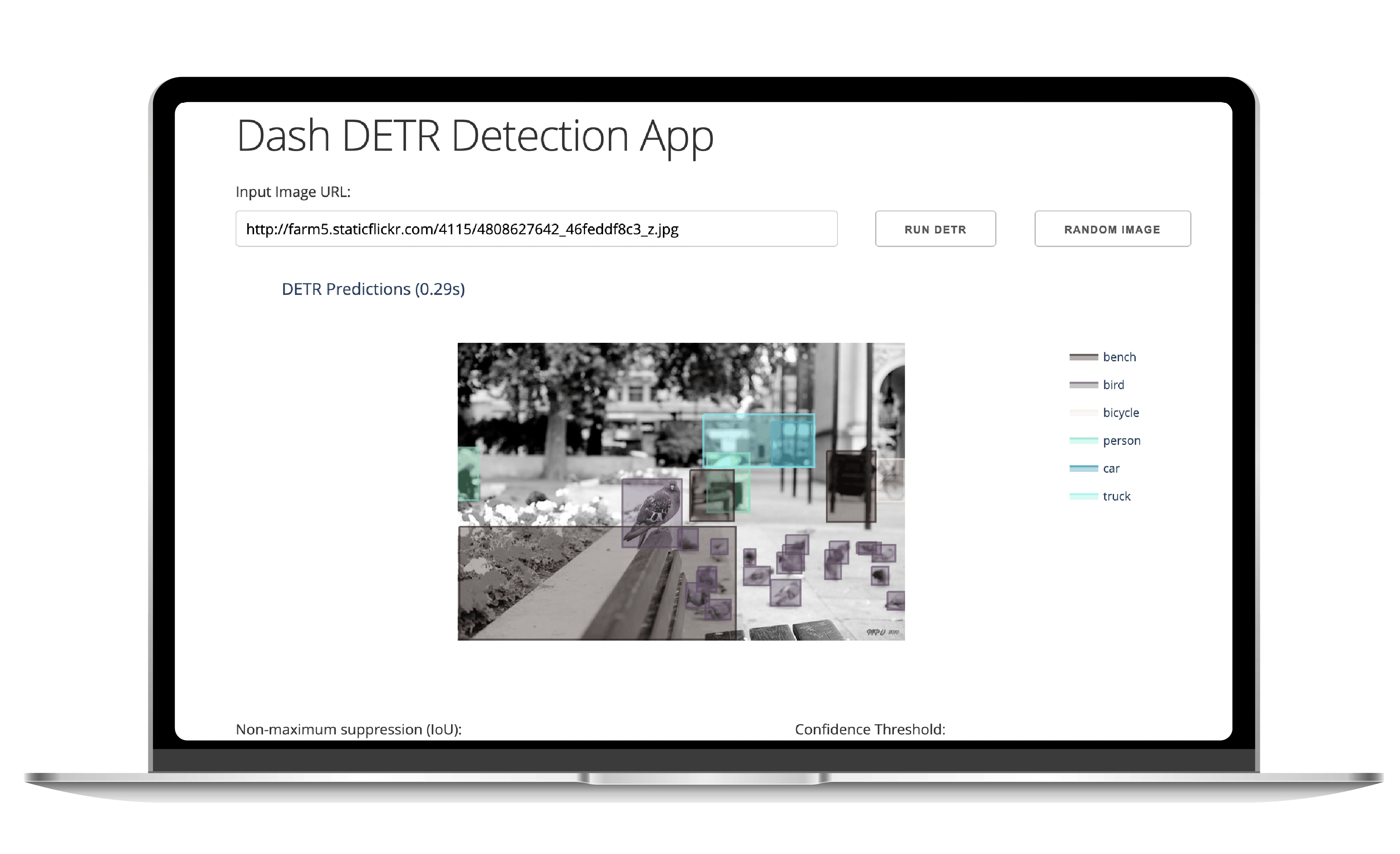Image resolution: width=1400 pixels, height=854 pixels.
Task: Toggle the car legend entry
Action: pos(1111,468)
